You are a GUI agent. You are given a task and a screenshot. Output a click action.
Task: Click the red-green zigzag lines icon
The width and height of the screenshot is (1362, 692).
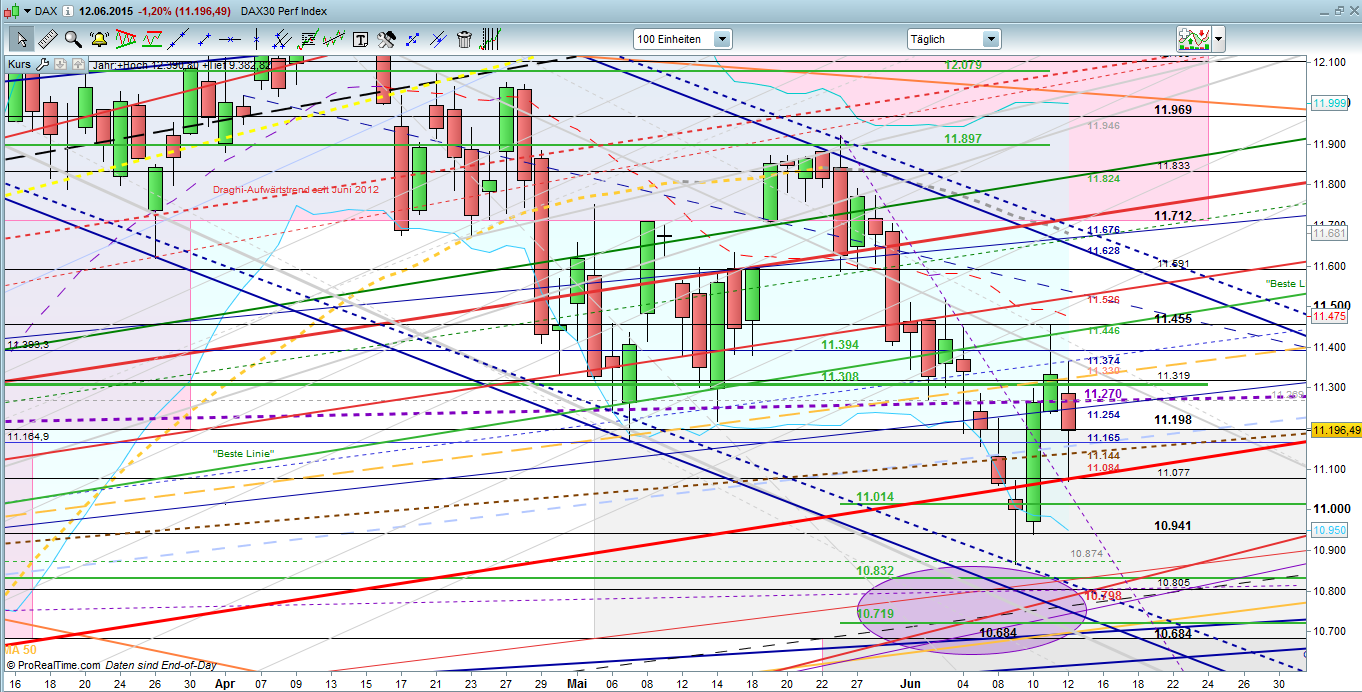point(334,39)
